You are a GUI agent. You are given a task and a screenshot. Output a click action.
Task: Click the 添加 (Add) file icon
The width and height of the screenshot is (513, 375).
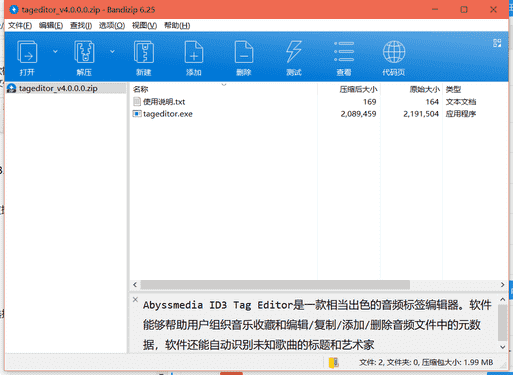pyautogui.click(x=194, y=52)
